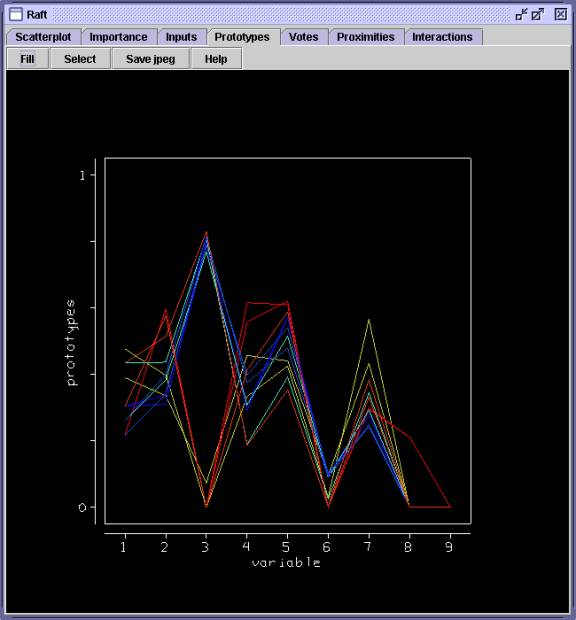Image resolution: width=576 pixels, height=620 pixels.
Task: Close the Raft window
Action: 561,15
